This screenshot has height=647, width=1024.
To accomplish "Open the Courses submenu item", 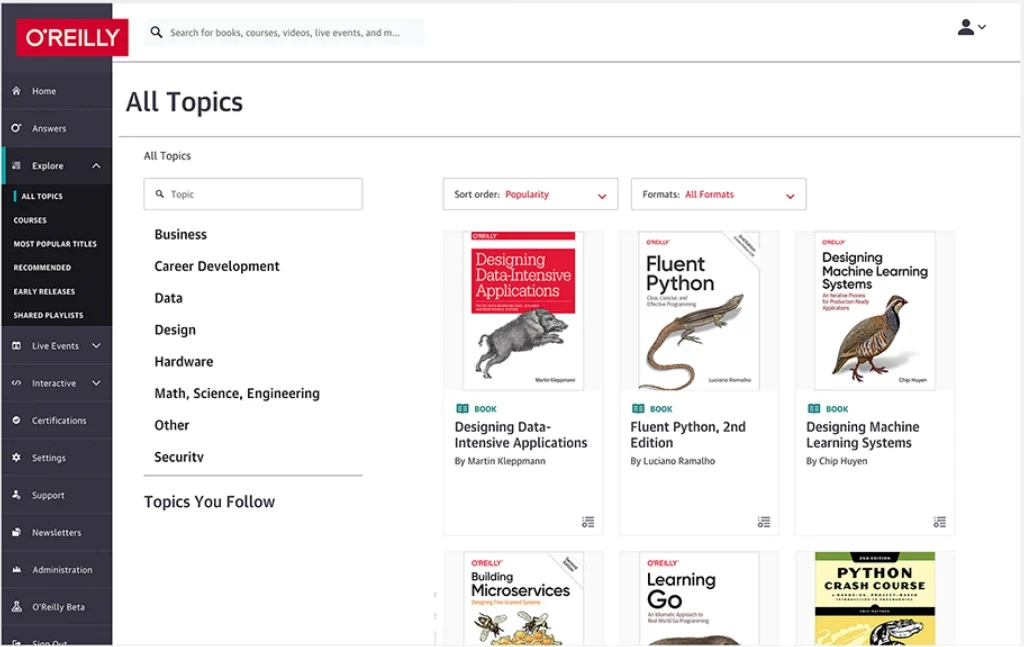I will coord(30,220).
